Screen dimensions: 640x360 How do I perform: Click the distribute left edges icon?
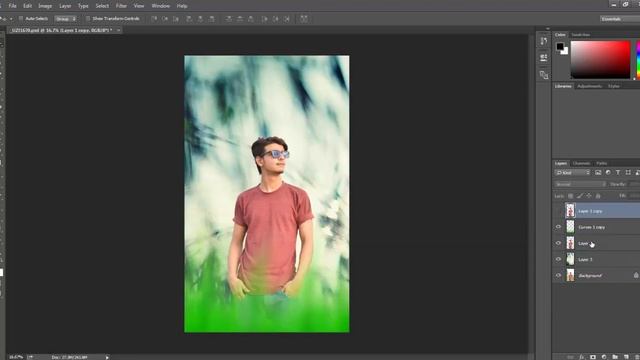(x=264, y=19)
